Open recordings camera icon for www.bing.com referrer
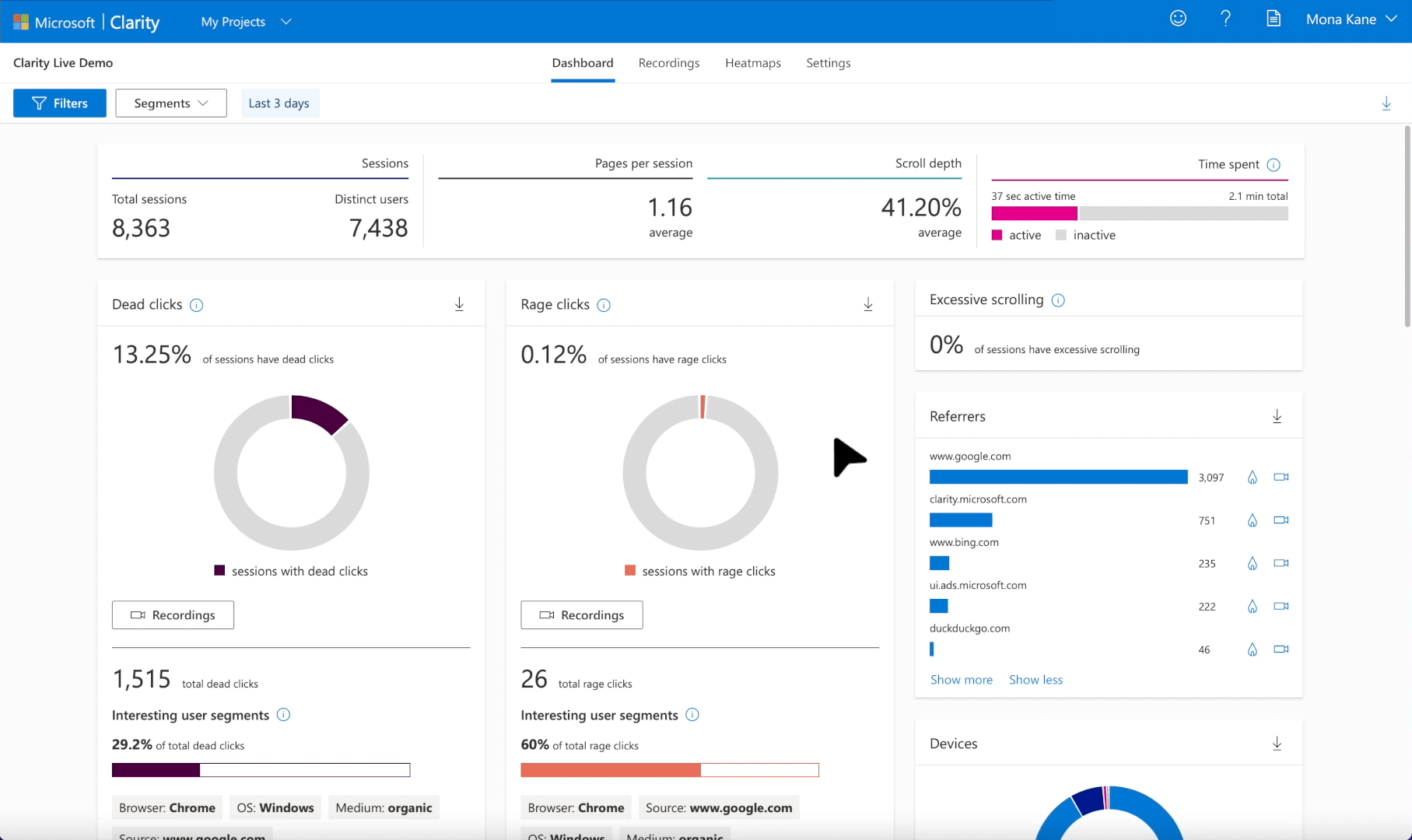Image resolution: width=1412 pixels, height=840 pixels. coord(1281,562)
